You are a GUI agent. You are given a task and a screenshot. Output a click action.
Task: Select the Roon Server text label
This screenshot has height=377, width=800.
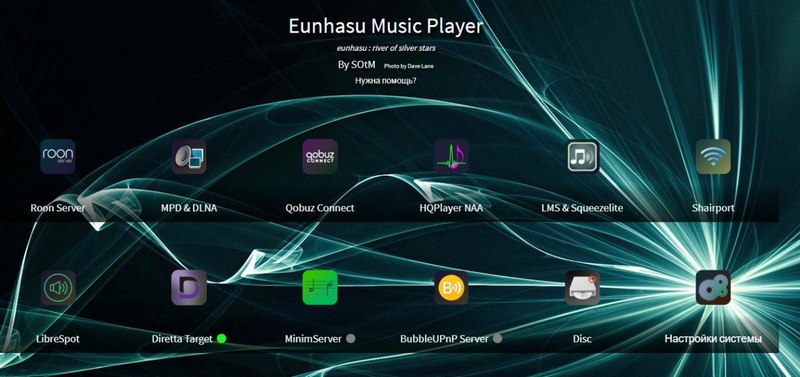tap(58, 208)
